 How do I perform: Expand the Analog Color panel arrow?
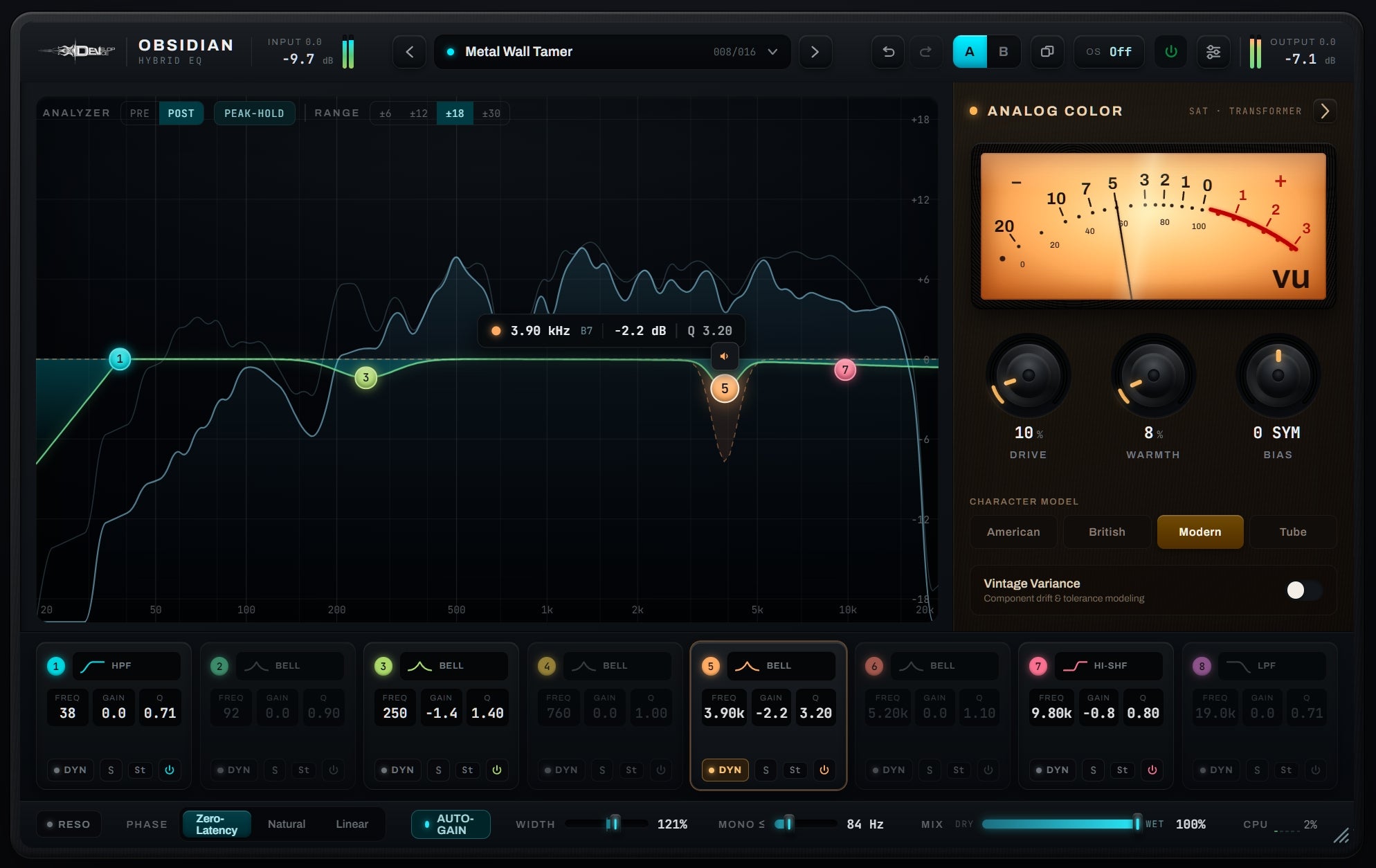1325,111
